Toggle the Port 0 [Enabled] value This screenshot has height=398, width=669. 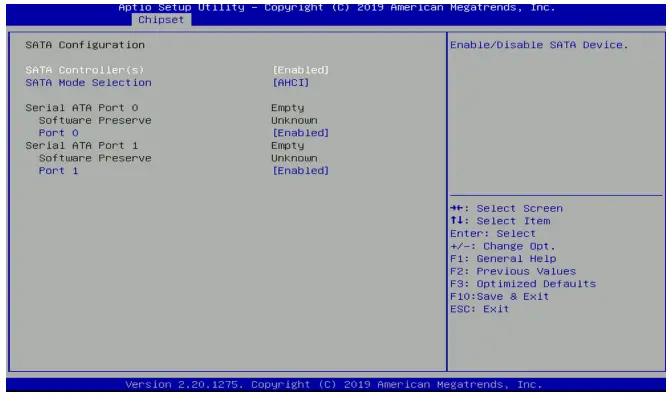[301, 133]
